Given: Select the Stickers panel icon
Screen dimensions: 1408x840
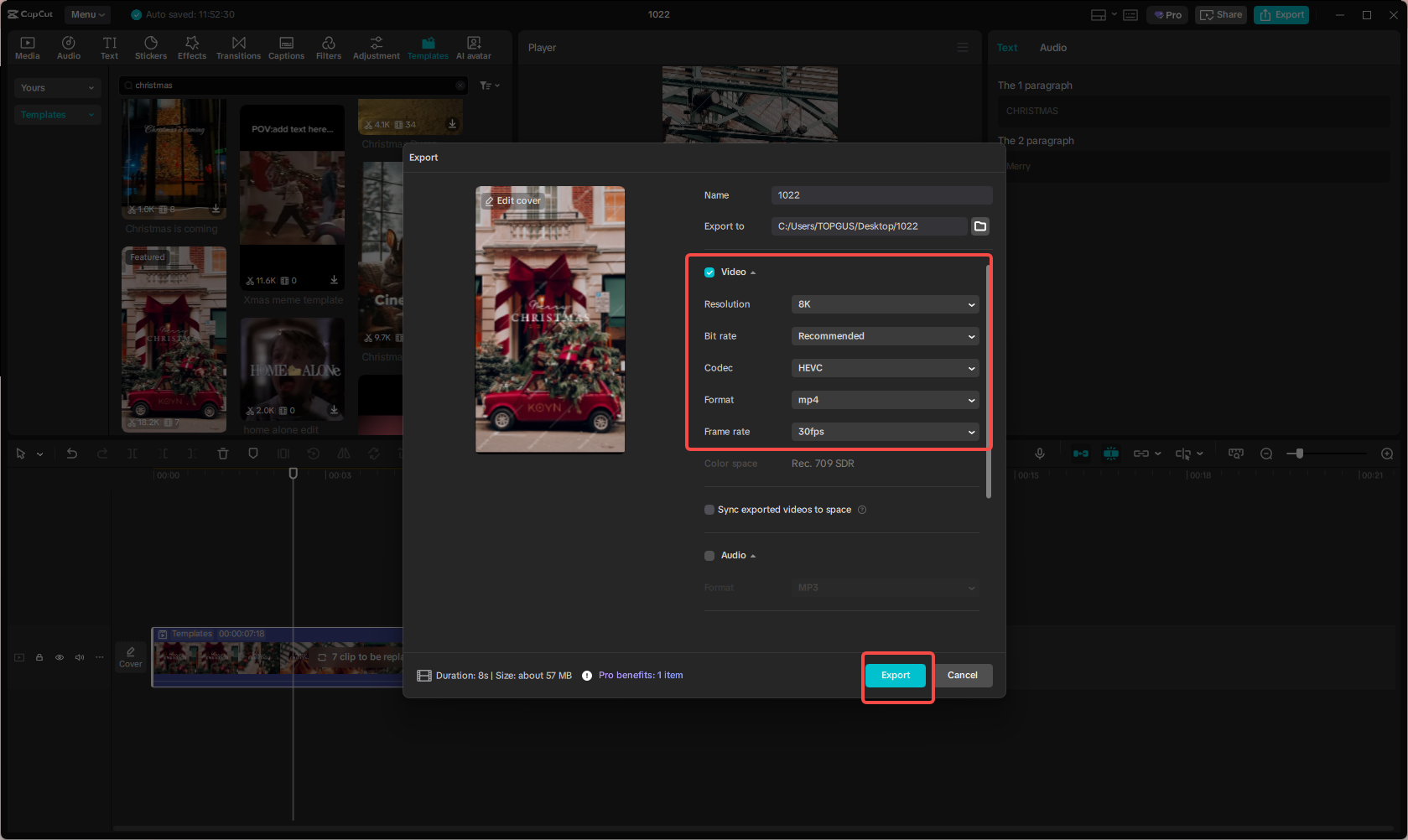Looking at the screenshot, I should [x=151, y=46].
